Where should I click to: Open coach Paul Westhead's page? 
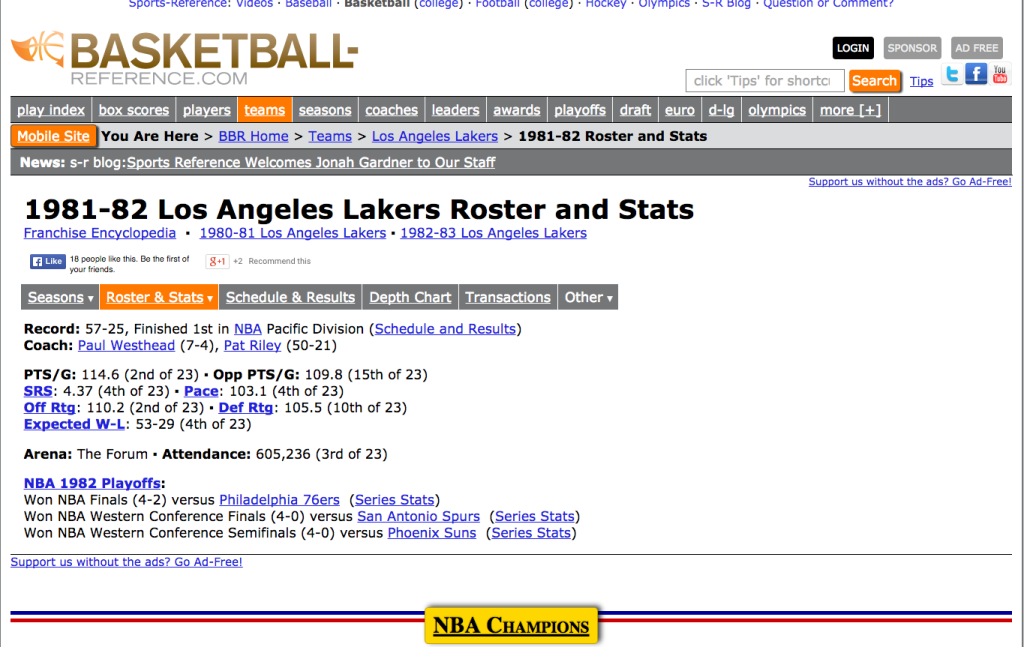click(126, 345)
